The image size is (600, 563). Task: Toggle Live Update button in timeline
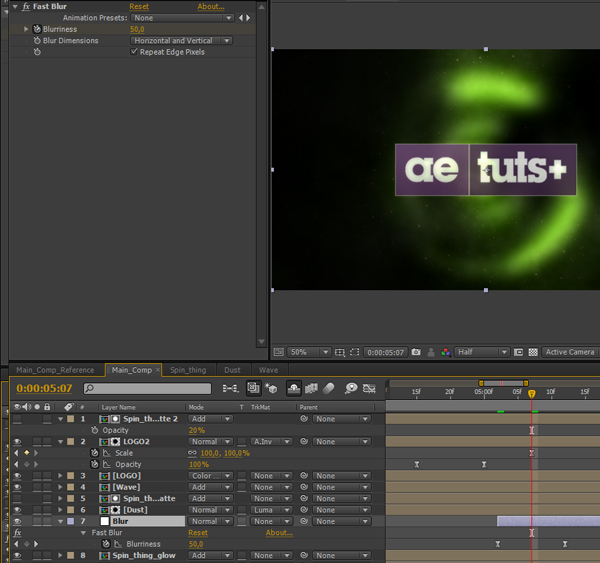click(253, 388)
